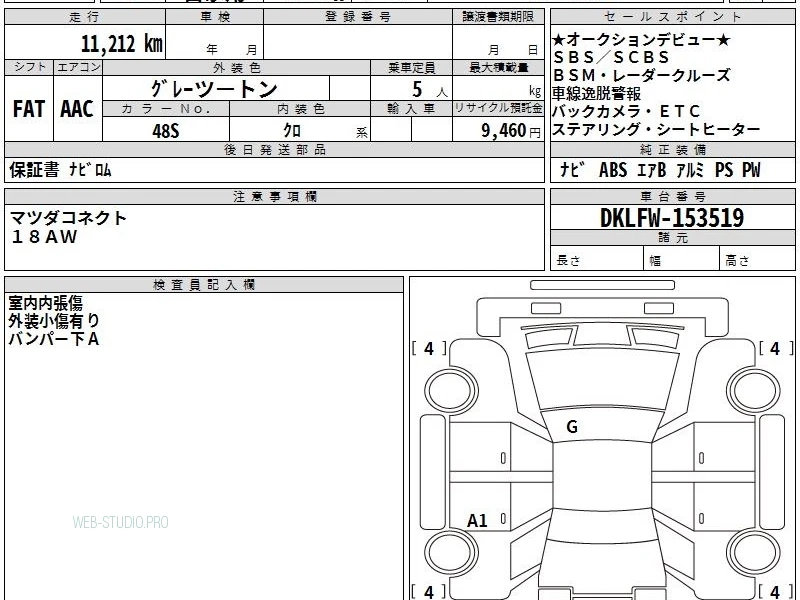
Task: Click the PW equipment label
Action: (751, 169)
